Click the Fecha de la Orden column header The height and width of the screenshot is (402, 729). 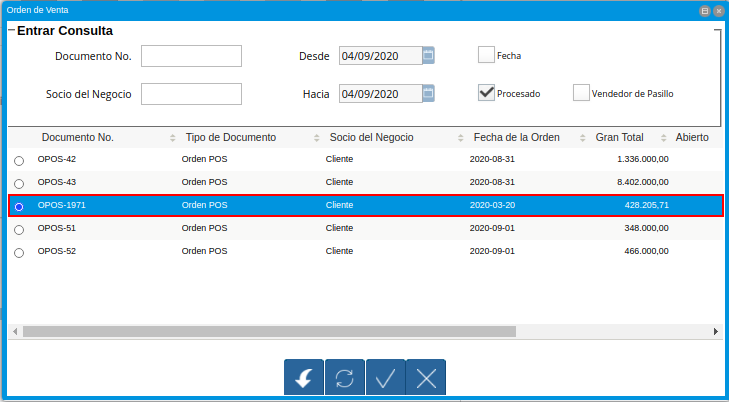tap(517, 138)
